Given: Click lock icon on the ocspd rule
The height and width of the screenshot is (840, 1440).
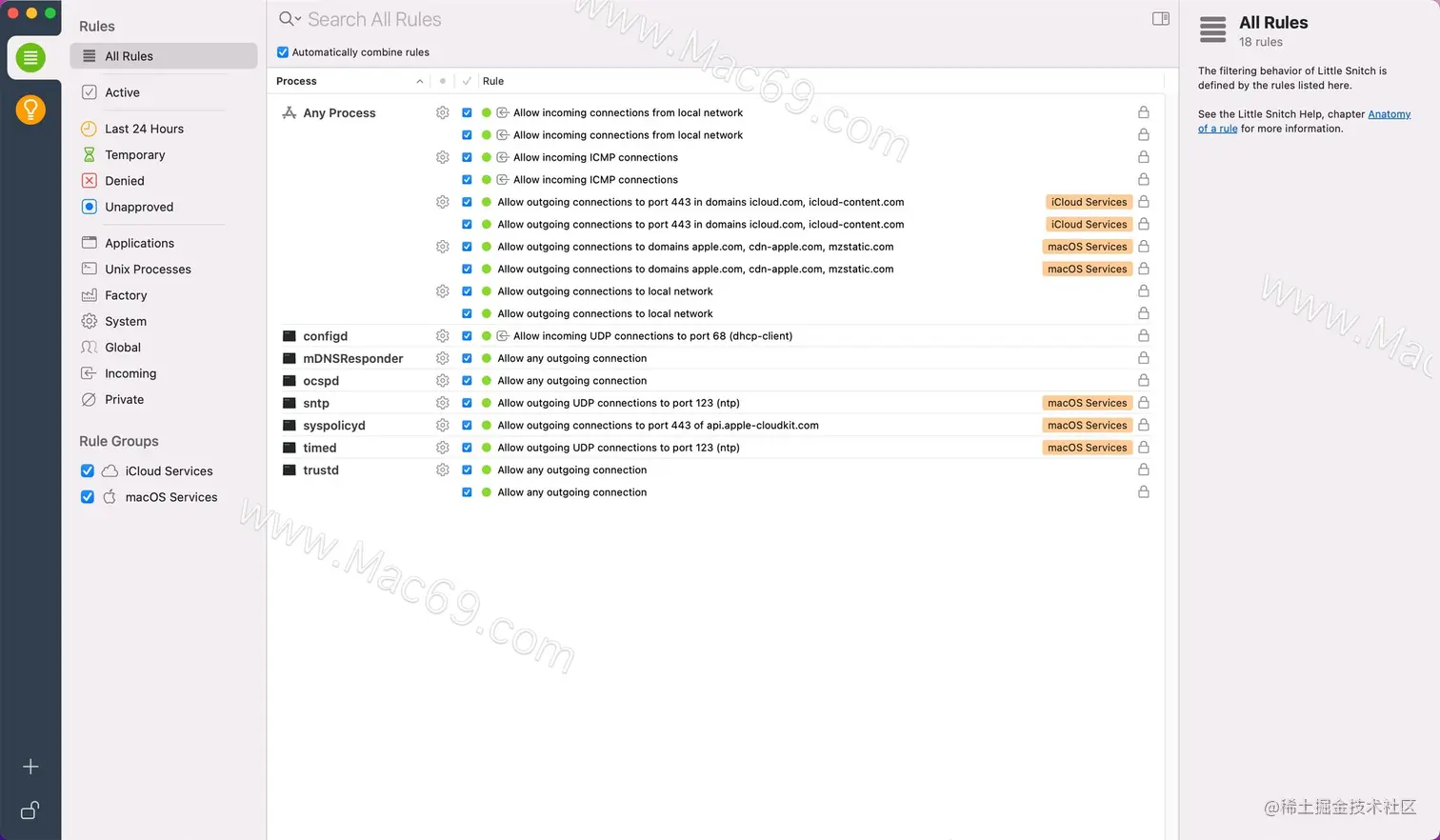Looking at the screenshot, I should [x=1144, y=380].
